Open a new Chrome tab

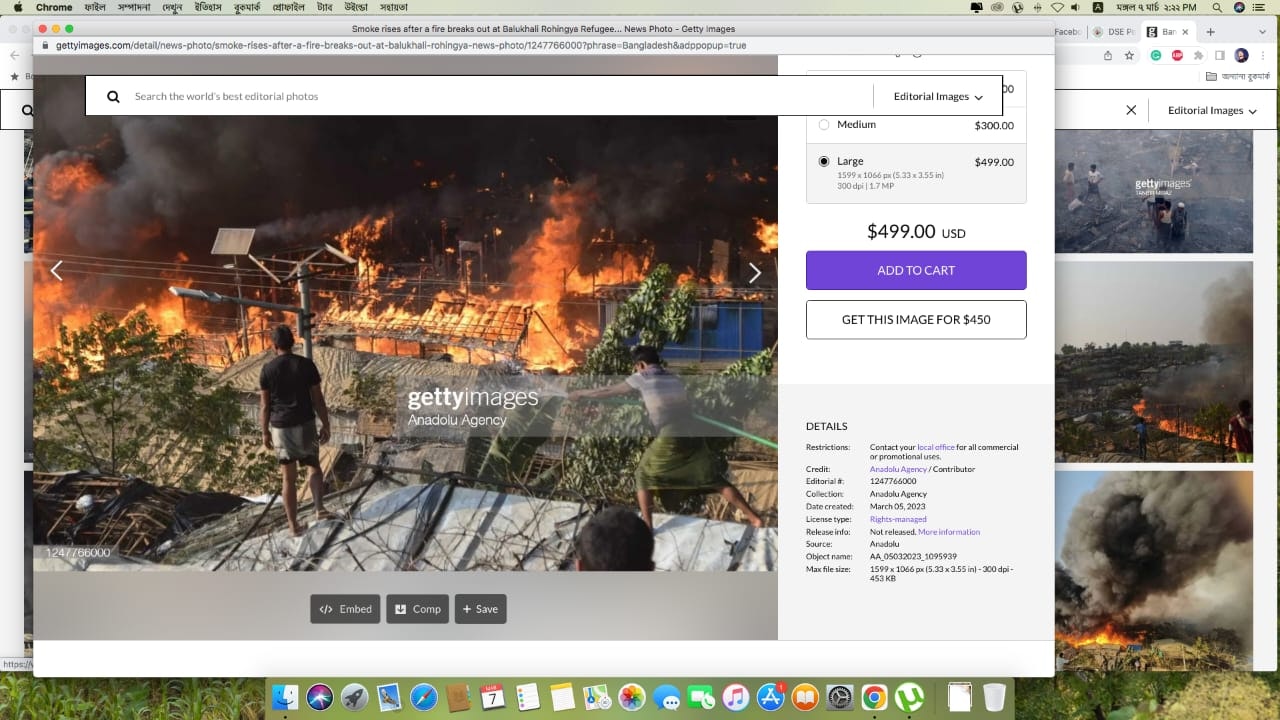click(1210, 32)
